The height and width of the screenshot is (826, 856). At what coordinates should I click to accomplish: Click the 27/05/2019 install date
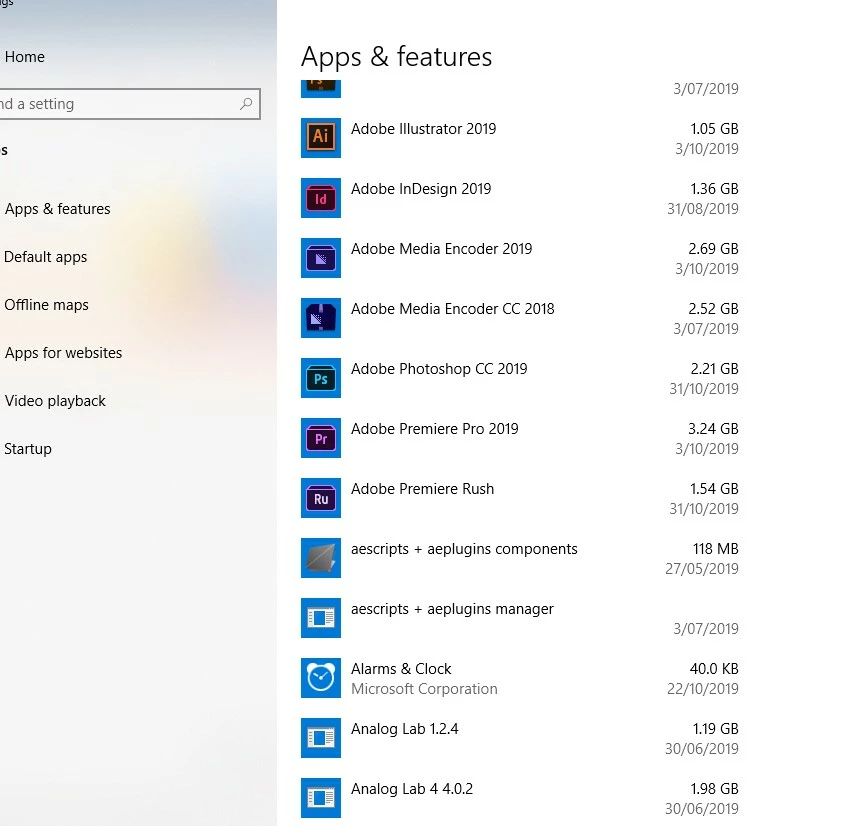tap(702, 569)
